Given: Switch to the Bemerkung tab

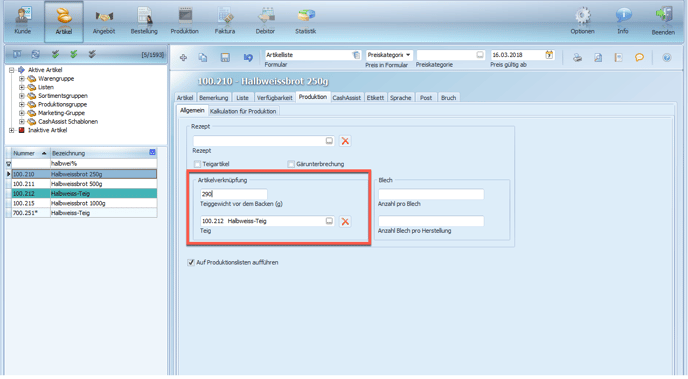Looking at the screenshot, I should (214, 98).
